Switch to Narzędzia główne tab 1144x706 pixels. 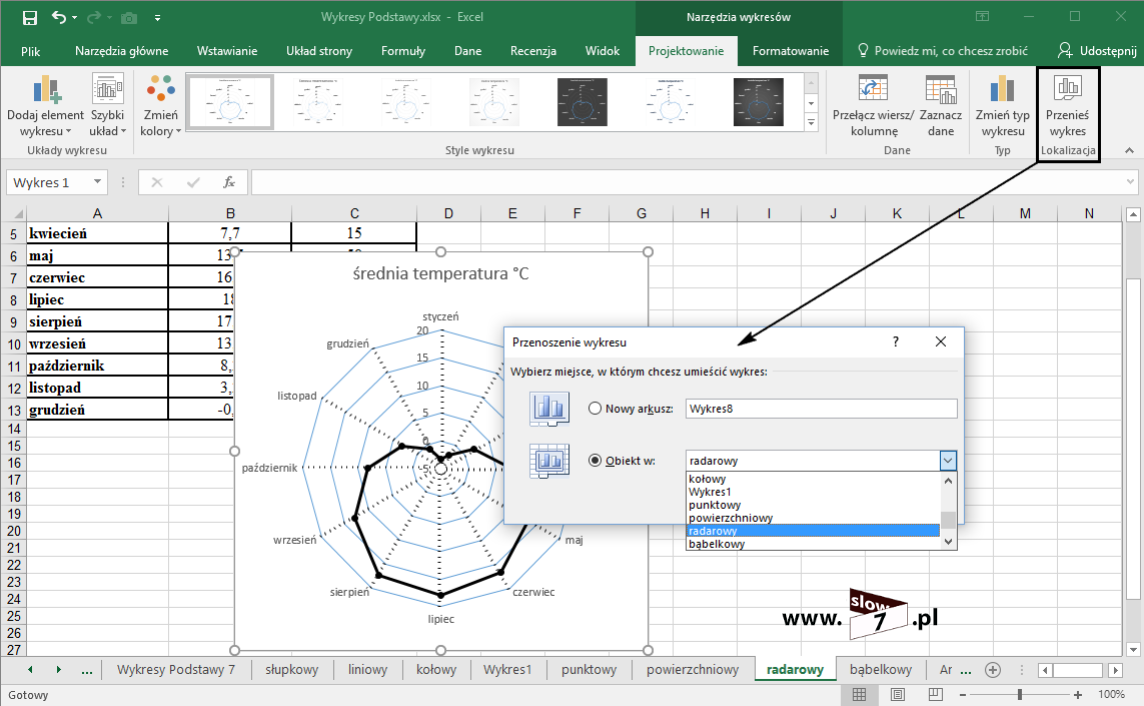[122, 51]
